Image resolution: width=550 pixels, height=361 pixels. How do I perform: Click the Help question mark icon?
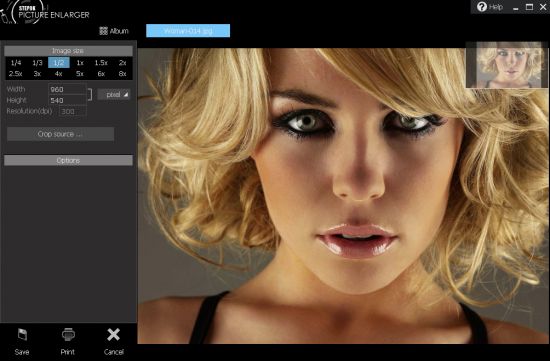point(482,7)
